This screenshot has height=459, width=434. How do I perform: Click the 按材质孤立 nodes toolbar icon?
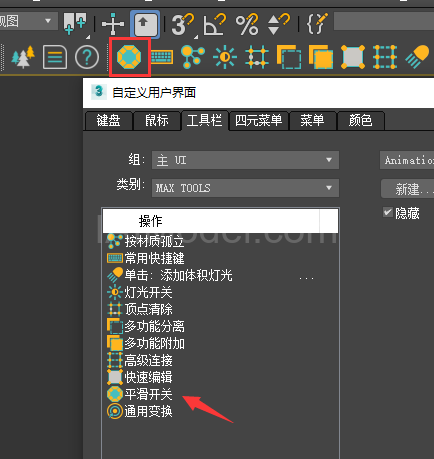tap(192, 57)
